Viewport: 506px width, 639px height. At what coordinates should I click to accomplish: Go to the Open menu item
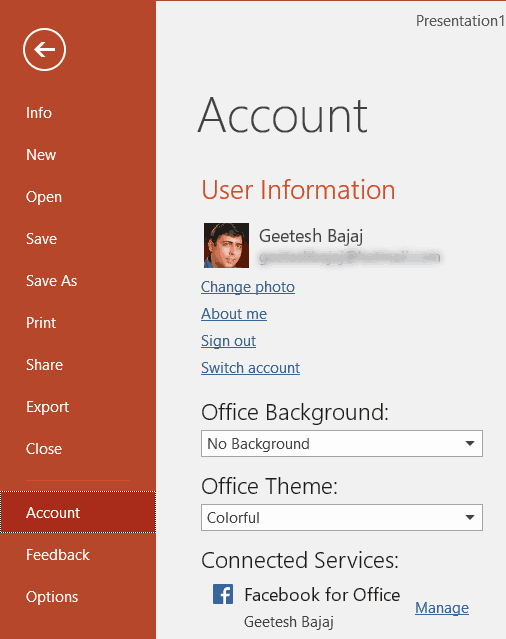coord(44,197)
